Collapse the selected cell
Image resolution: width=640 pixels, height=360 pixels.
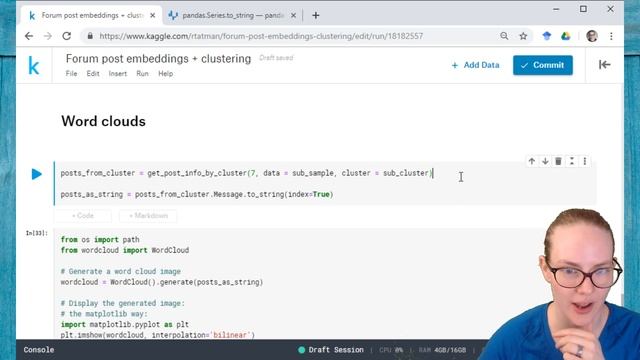click(x=572, y=161)
